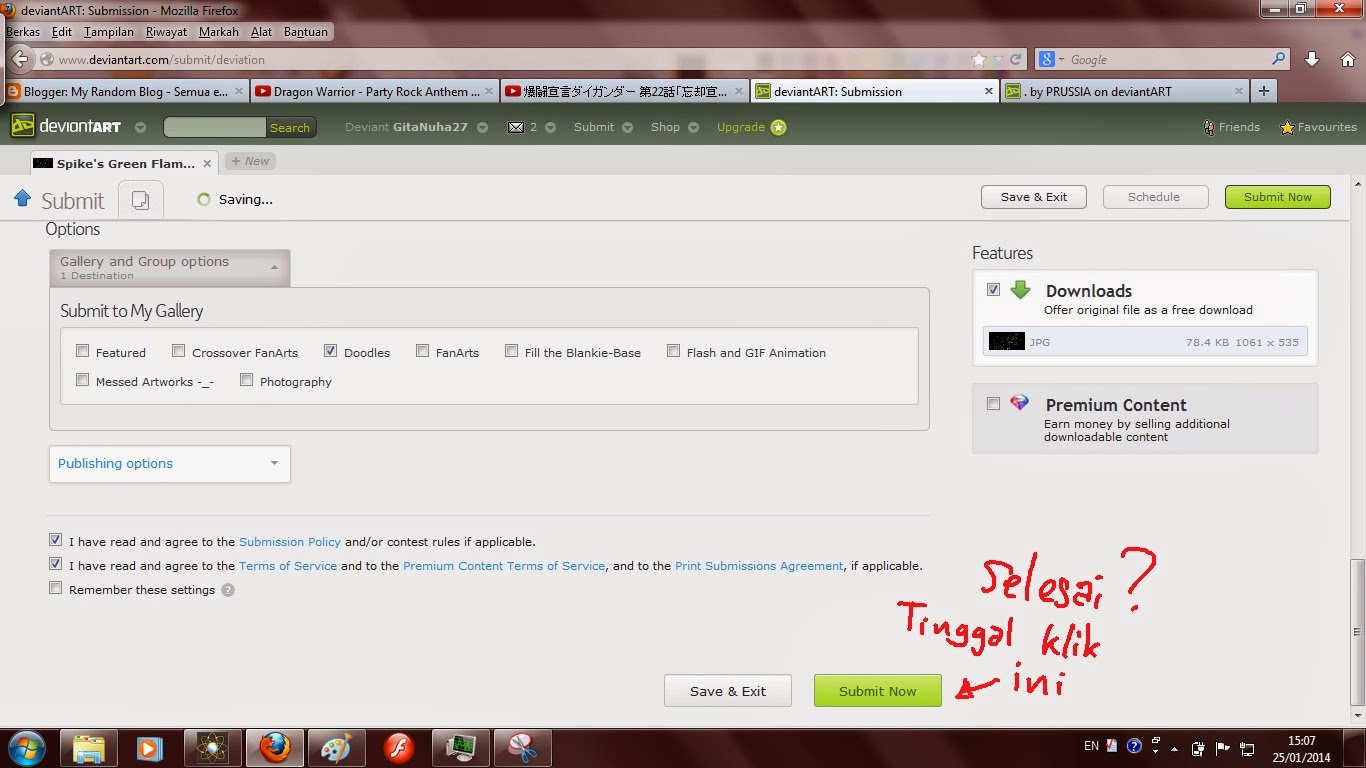Open dropdown arrow next to deviantART logo
Image resolution: width=1366 pixels, height=768 pixels.
click(140, 128)
